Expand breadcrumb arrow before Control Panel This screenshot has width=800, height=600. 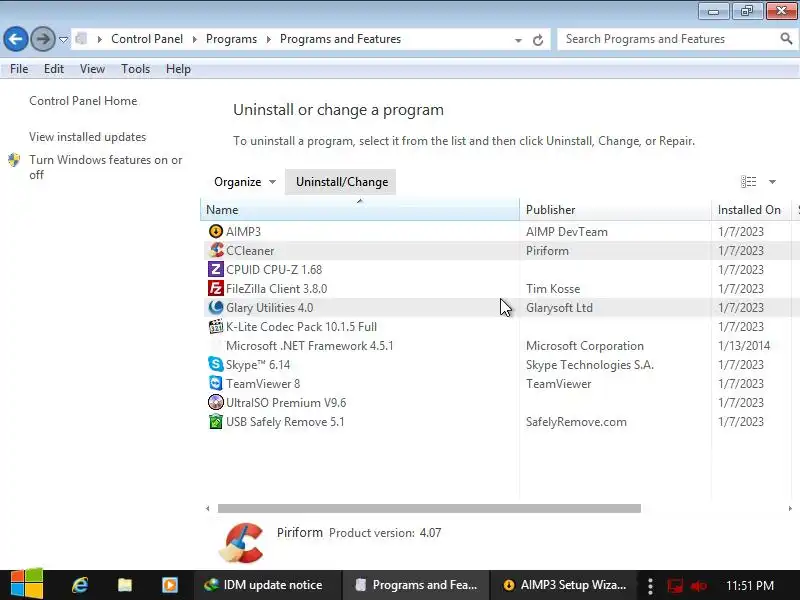[99, 39]
